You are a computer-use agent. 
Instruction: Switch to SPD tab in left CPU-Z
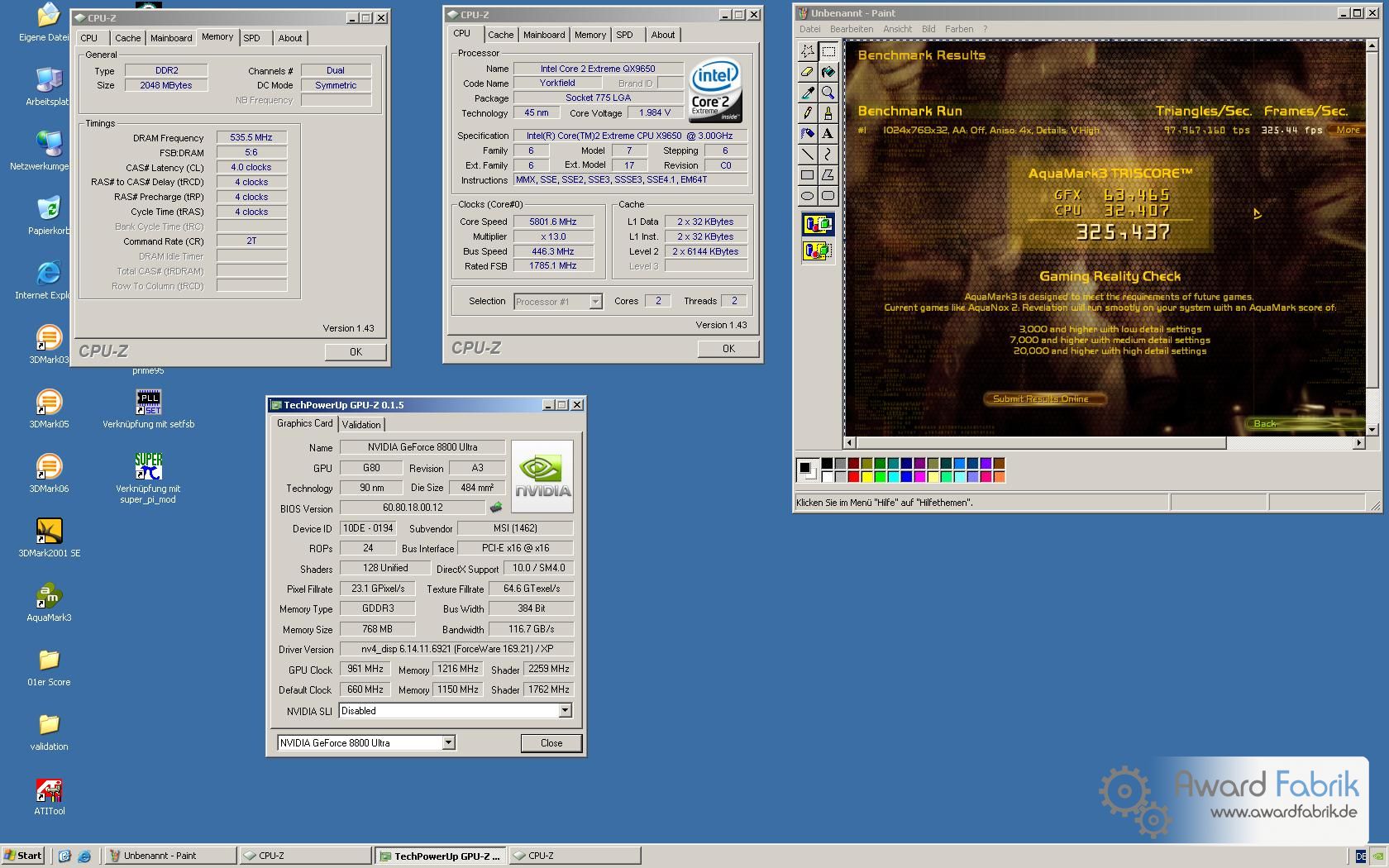[x=252, y=38]
